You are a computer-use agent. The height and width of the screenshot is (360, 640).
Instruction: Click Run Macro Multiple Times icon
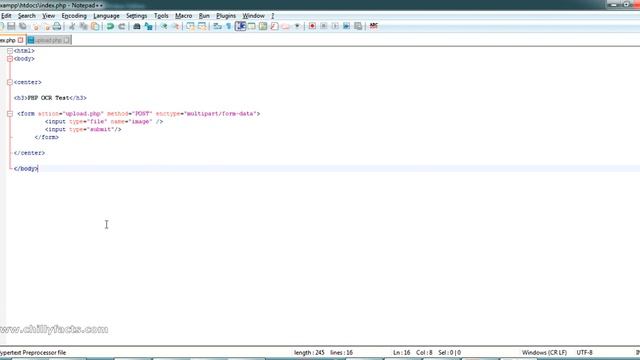[x=347, y=26]
